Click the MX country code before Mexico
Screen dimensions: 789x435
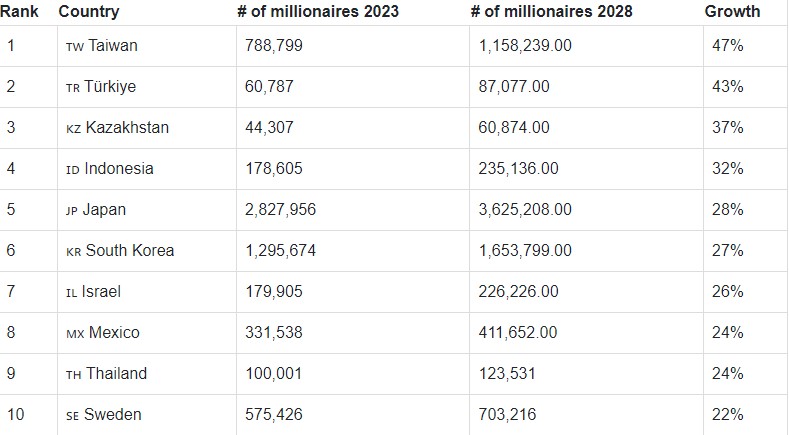pyautogui.click(x=74, y=334)
